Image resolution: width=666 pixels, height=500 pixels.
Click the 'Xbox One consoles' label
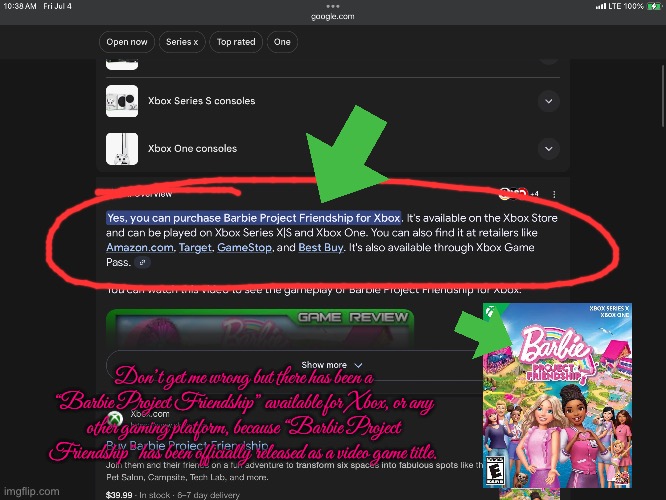point(192,149)
